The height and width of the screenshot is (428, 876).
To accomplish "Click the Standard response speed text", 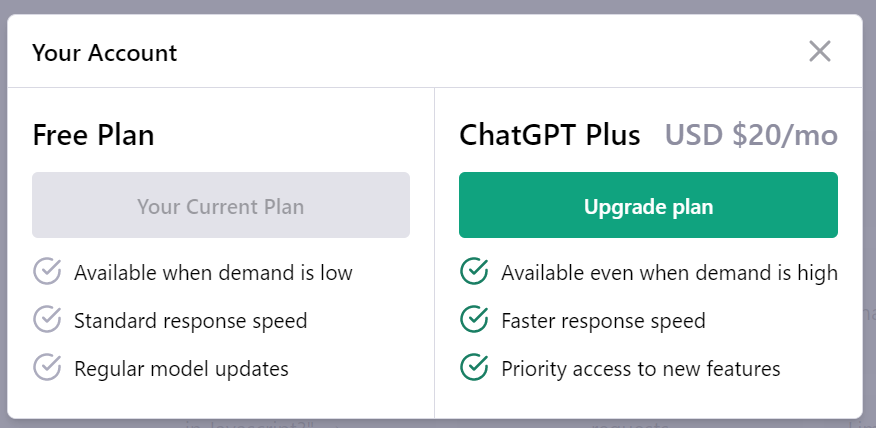I will click(191, 321).
